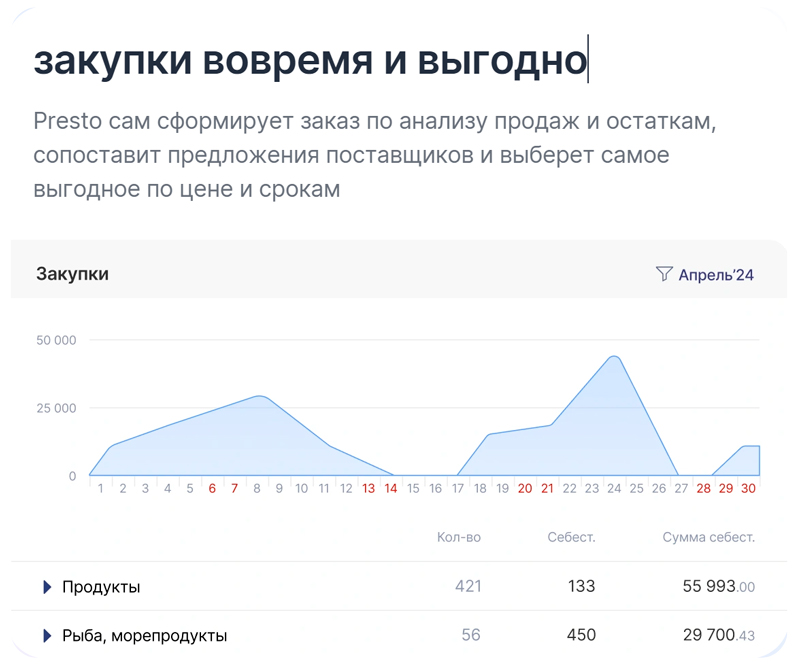The image size is (800, 667).
Task: Click the heading закупки вовремя и выгодно
Action: (x=310, y=60)
